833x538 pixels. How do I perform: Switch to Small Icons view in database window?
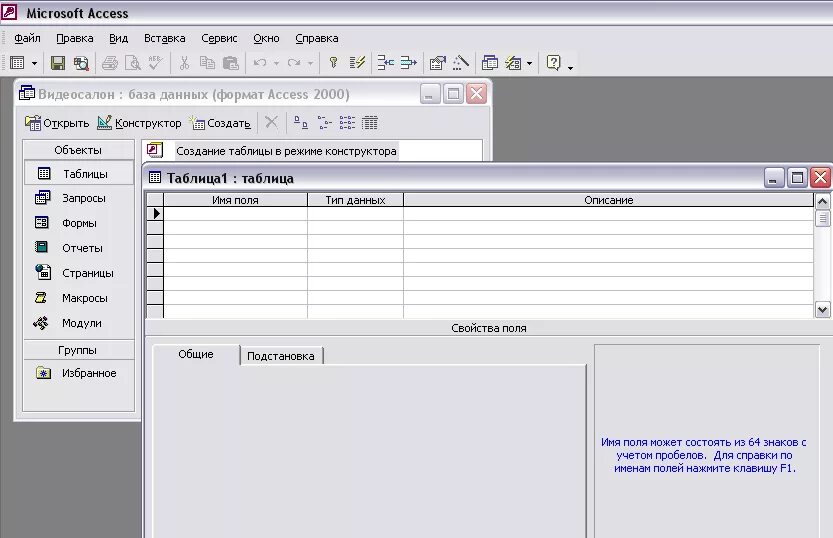[x=324, y=123]
